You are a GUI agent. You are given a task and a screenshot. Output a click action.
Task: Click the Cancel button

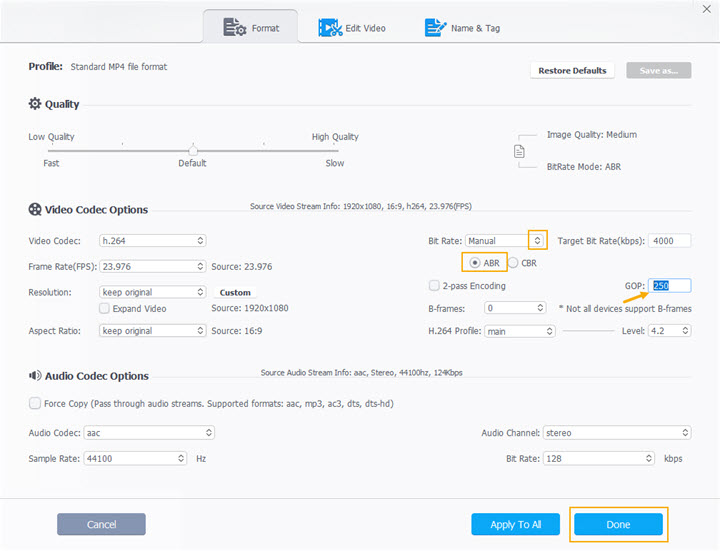[x=101, y=524]
